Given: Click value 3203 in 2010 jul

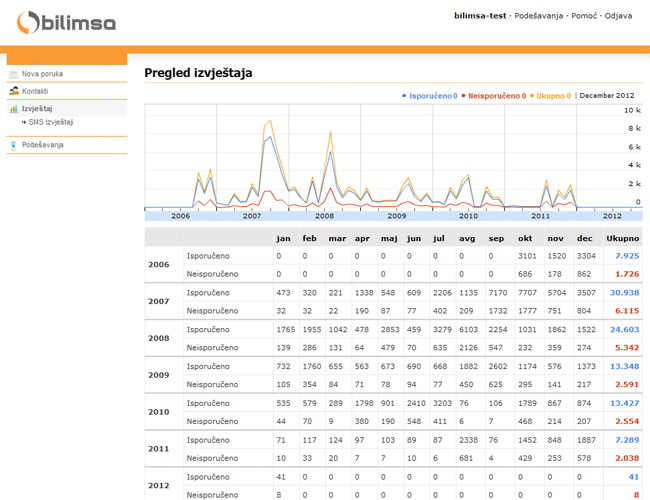Looking at the screenshot, I should coord(442,403).
